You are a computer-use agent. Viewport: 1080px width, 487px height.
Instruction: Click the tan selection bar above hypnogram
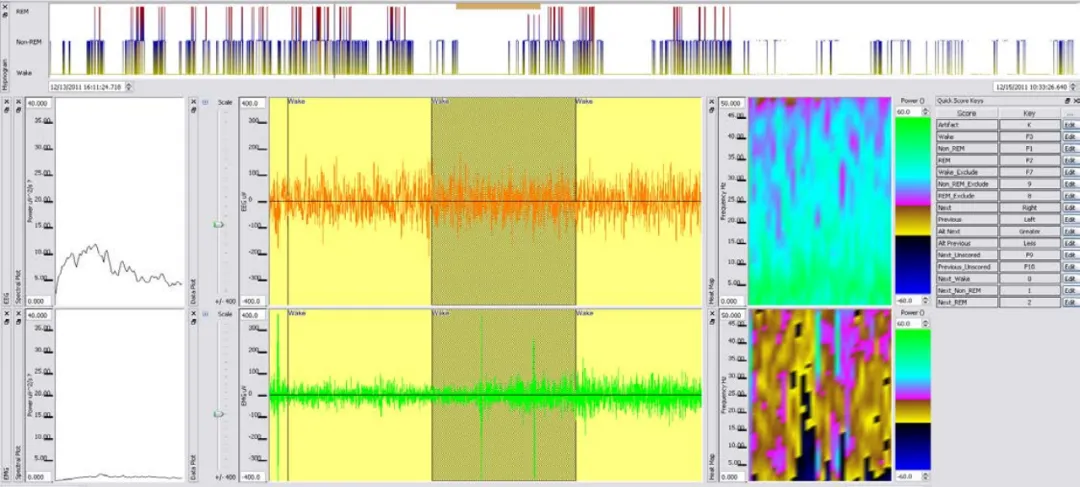(498, 6)
